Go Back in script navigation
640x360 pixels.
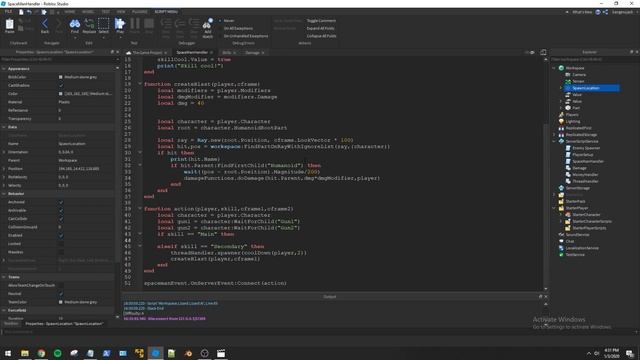pyautogui.click(x=45, y=25)
